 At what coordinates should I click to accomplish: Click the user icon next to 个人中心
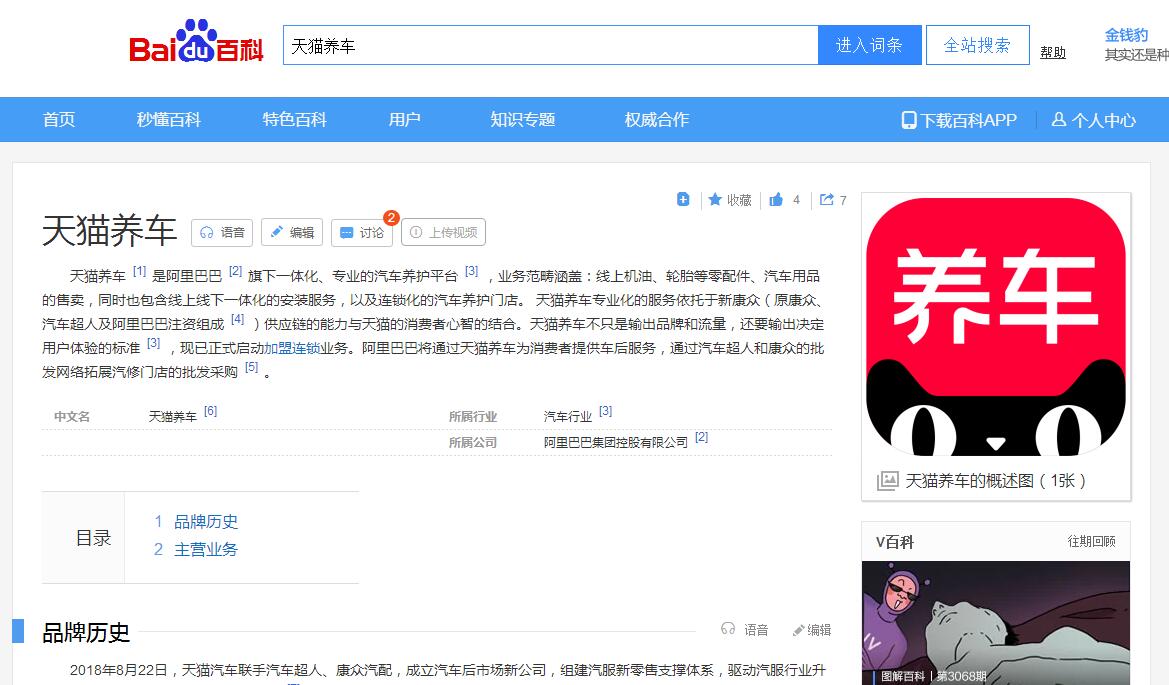coord(1058,119)
